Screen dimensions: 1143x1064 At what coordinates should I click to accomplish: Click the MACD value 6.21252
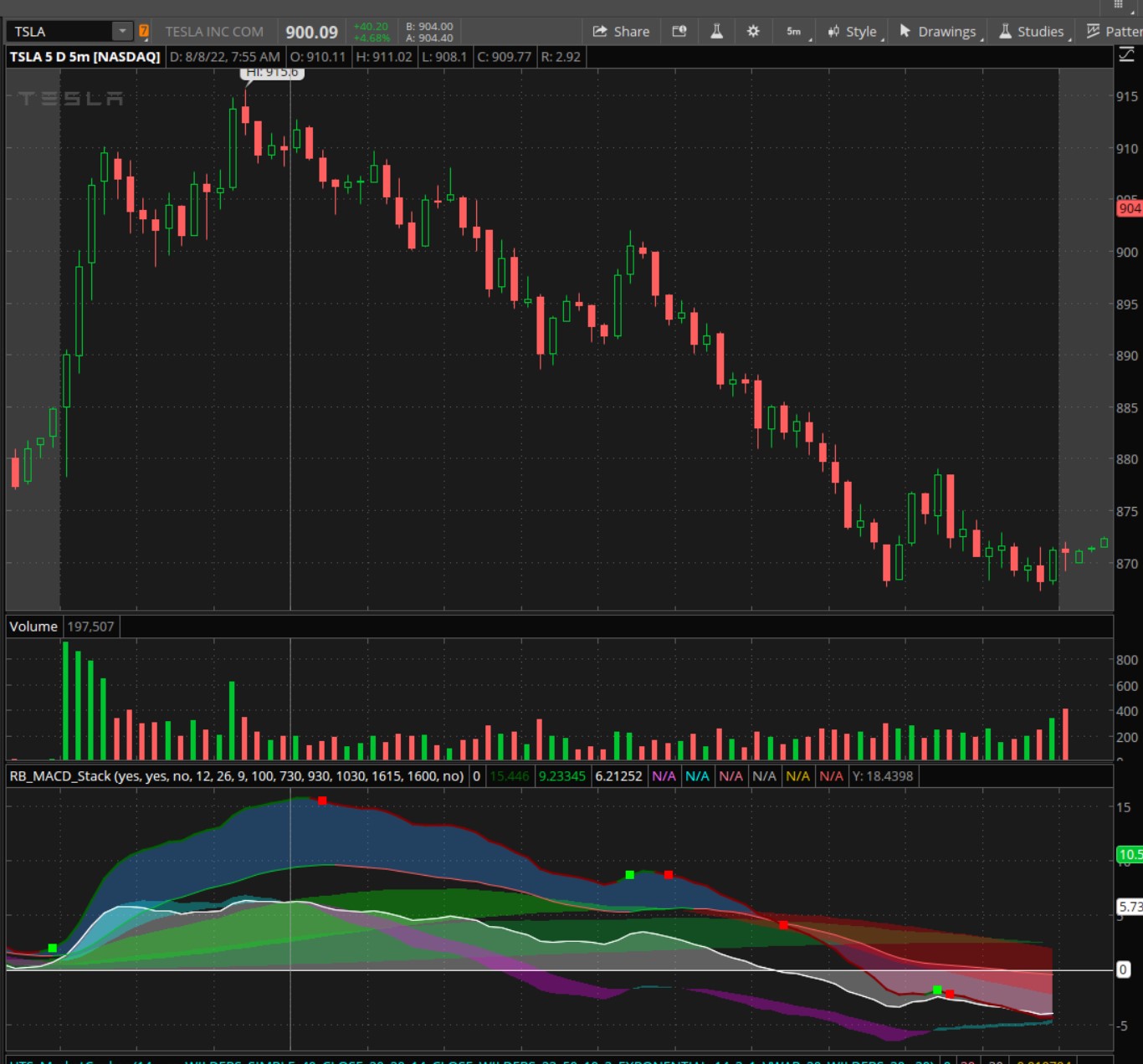click(x=618, y=776)
